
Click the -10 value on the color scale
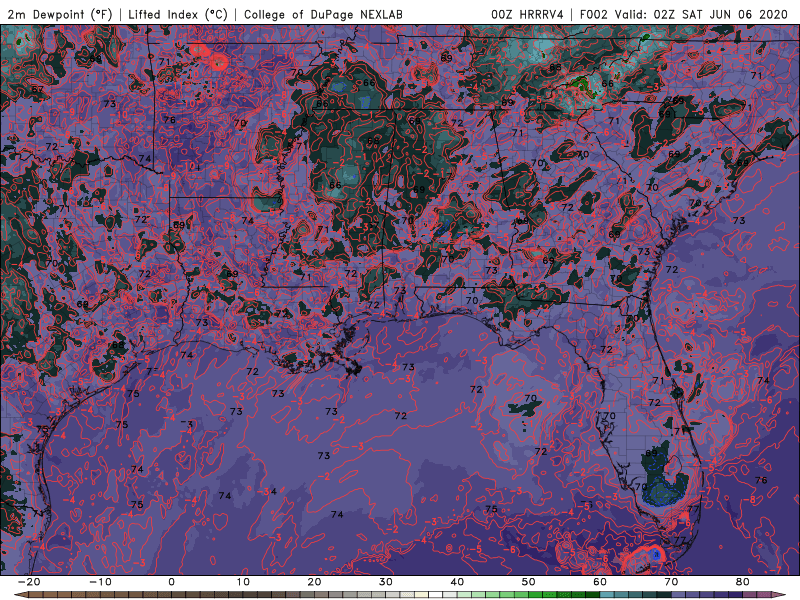coord(100,582)
